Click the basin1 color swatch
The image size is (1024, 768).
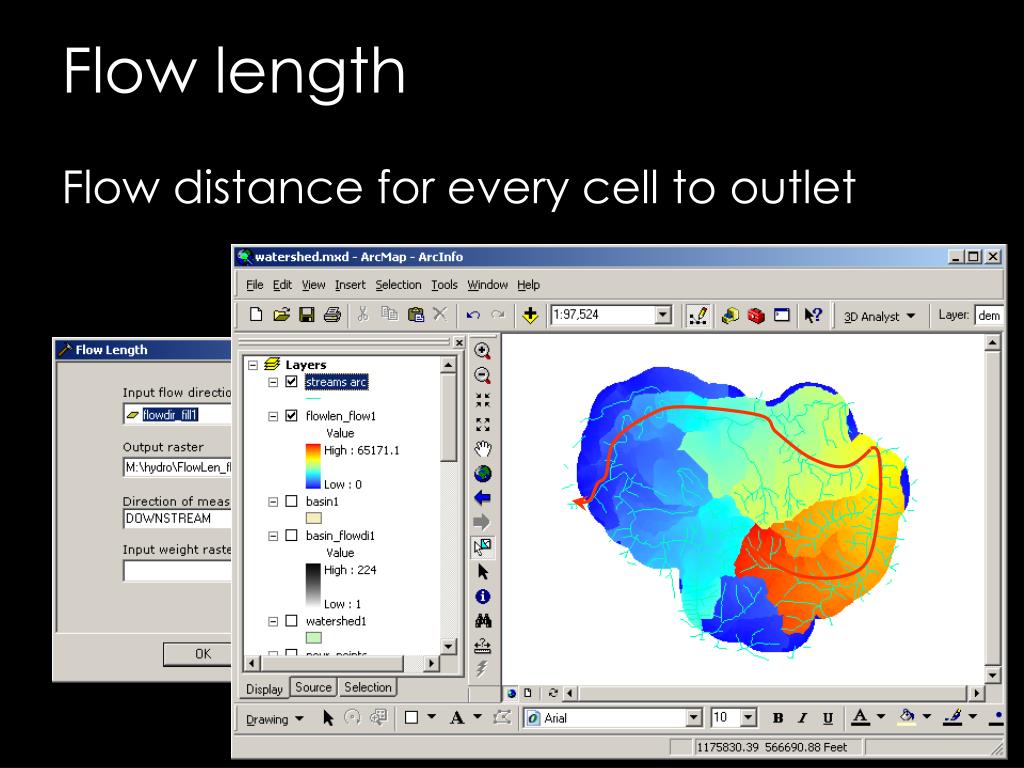(313, 518)
